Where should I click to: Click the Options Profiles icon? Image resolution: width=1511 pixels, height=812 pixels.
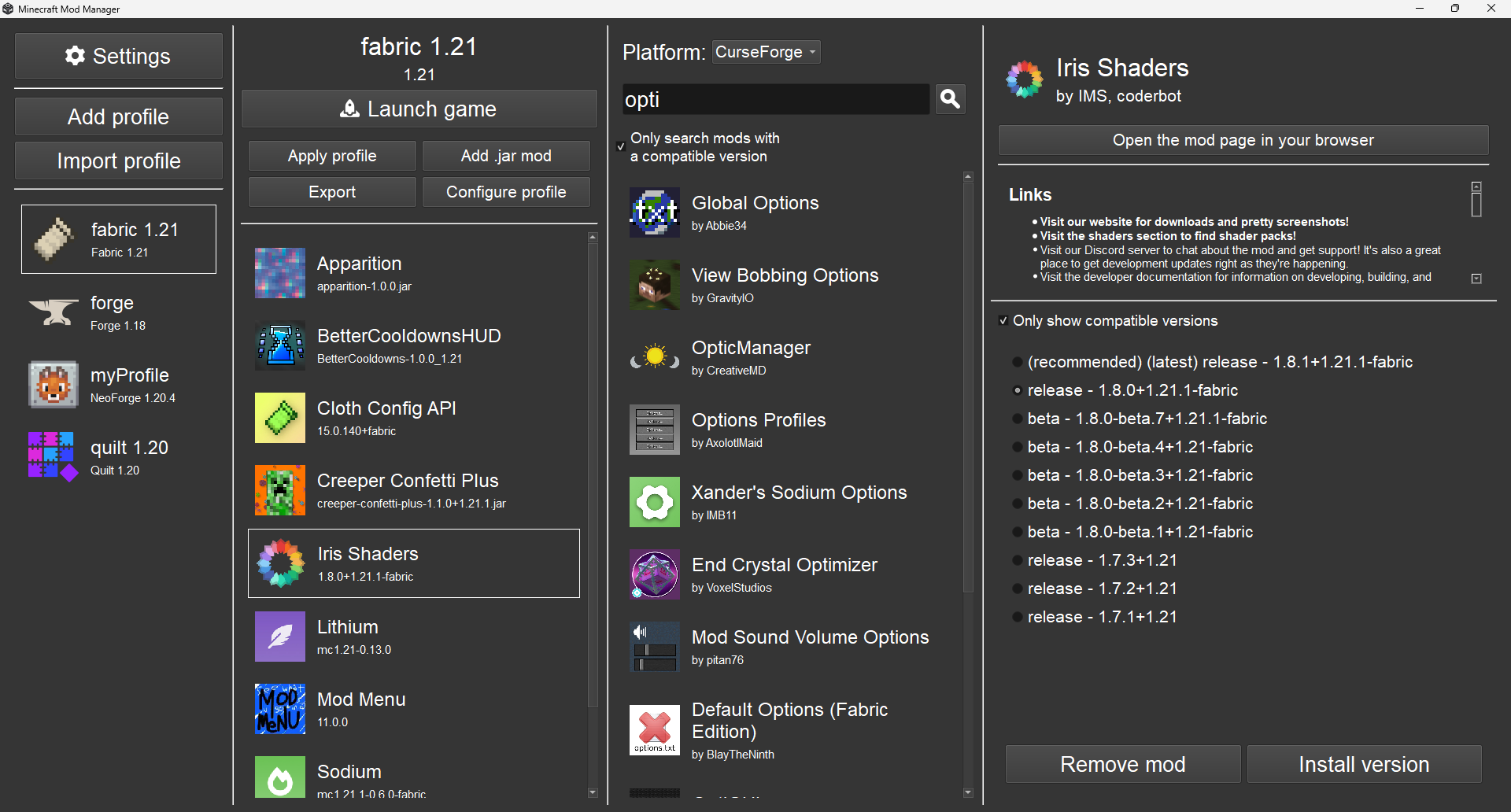point(654,430)
